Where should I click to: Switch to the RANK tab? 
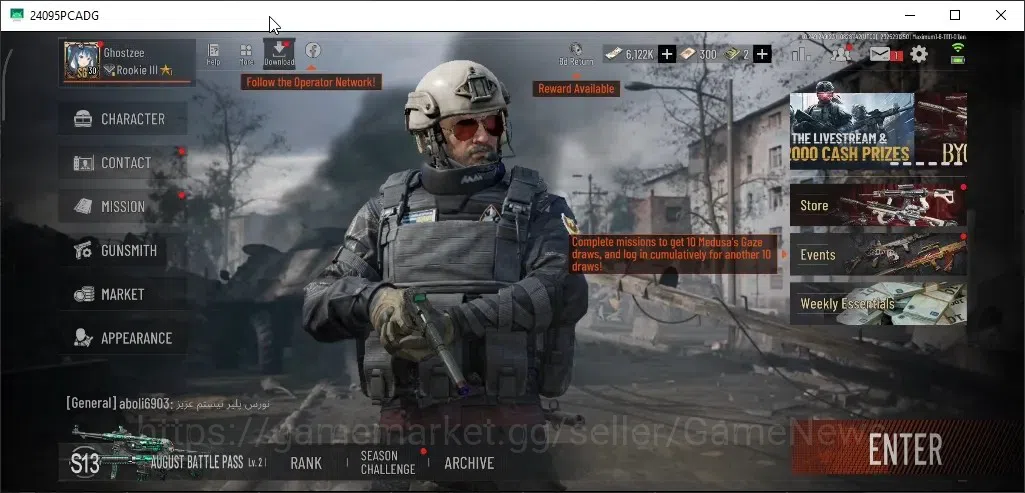[306, 463]
